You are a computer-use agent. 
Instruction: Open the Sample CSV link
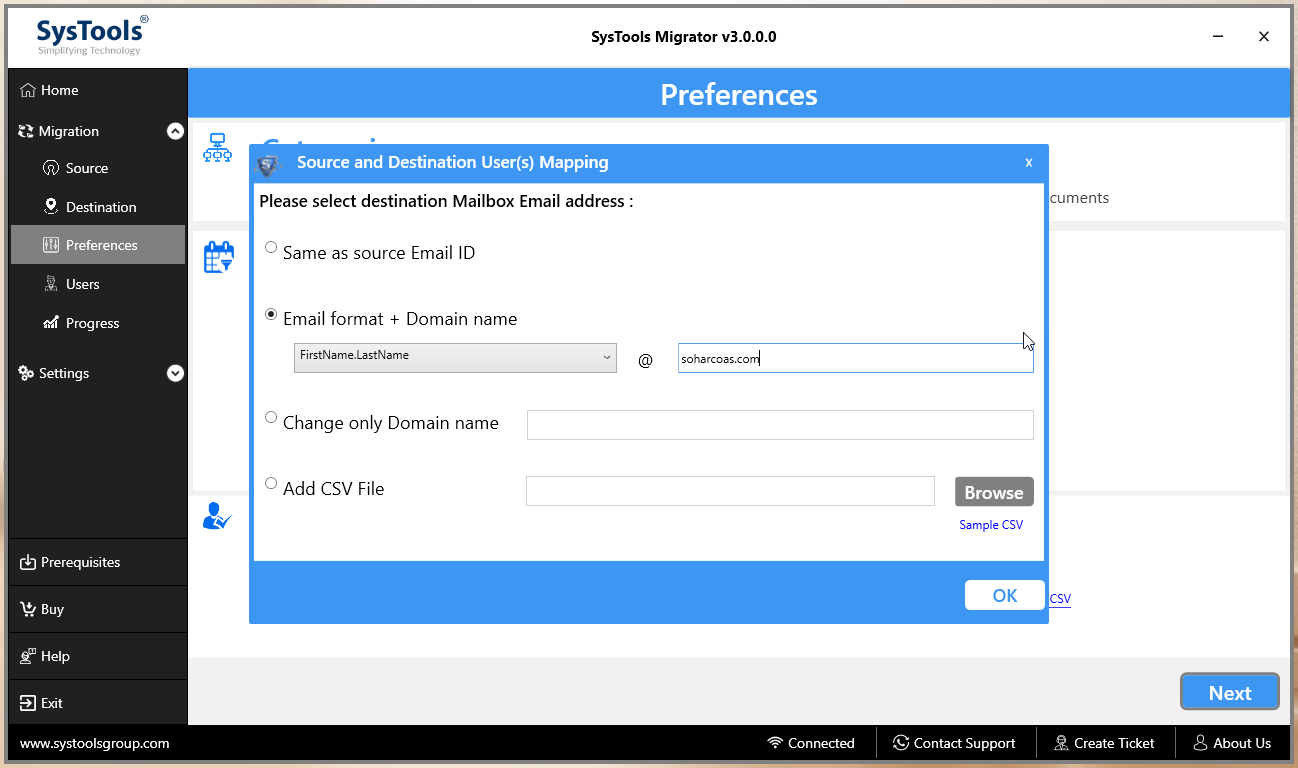(991, 525)
